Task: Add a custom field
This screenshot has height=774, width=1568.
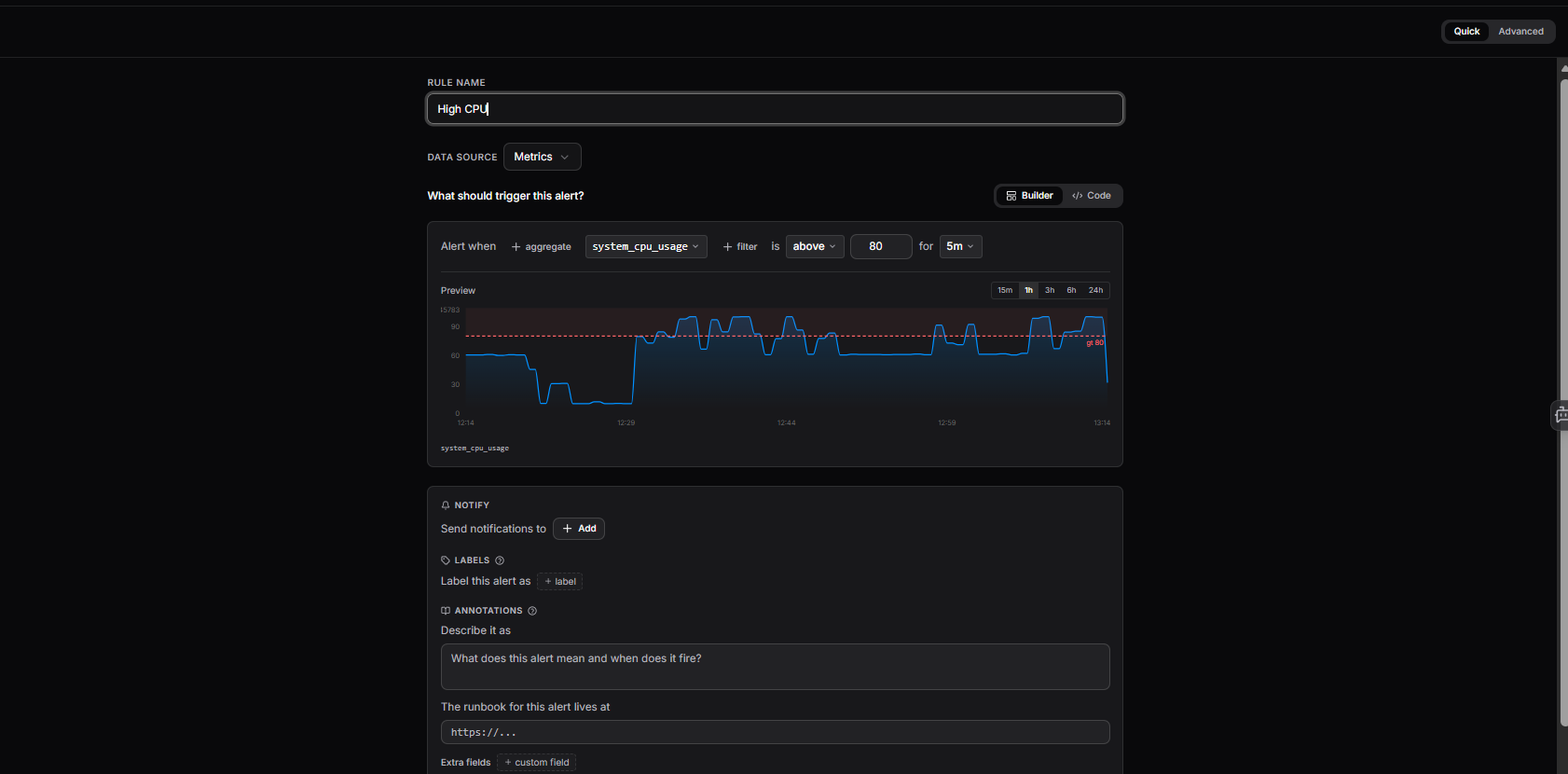Action: (x=536, y=763)
